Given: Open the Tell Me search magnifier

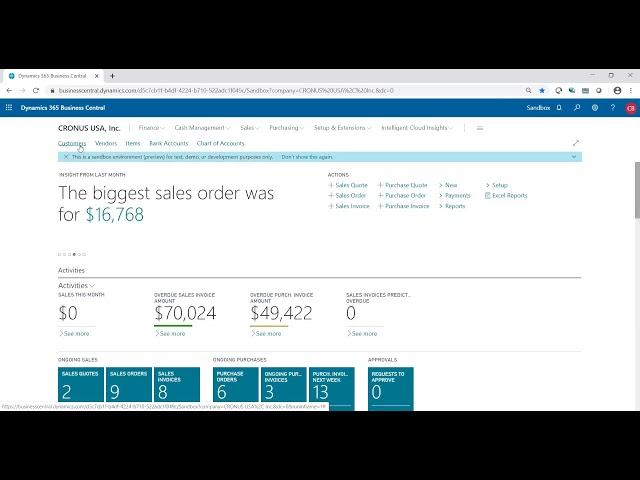Looking at the screenshot, I should tap(577, 108).
